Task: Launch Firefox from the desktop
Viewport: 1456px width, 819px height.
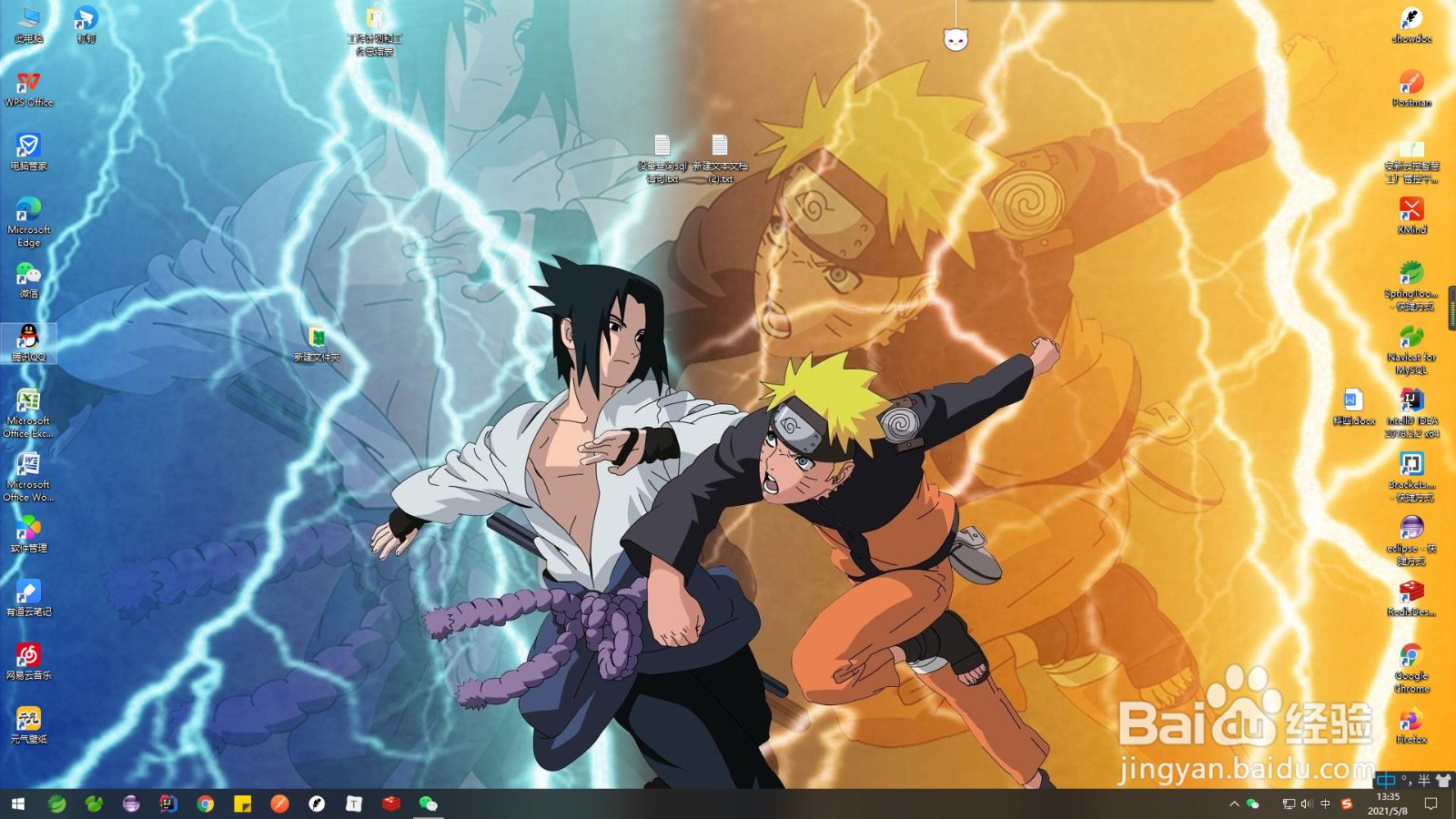Action: pos(1411,726)
